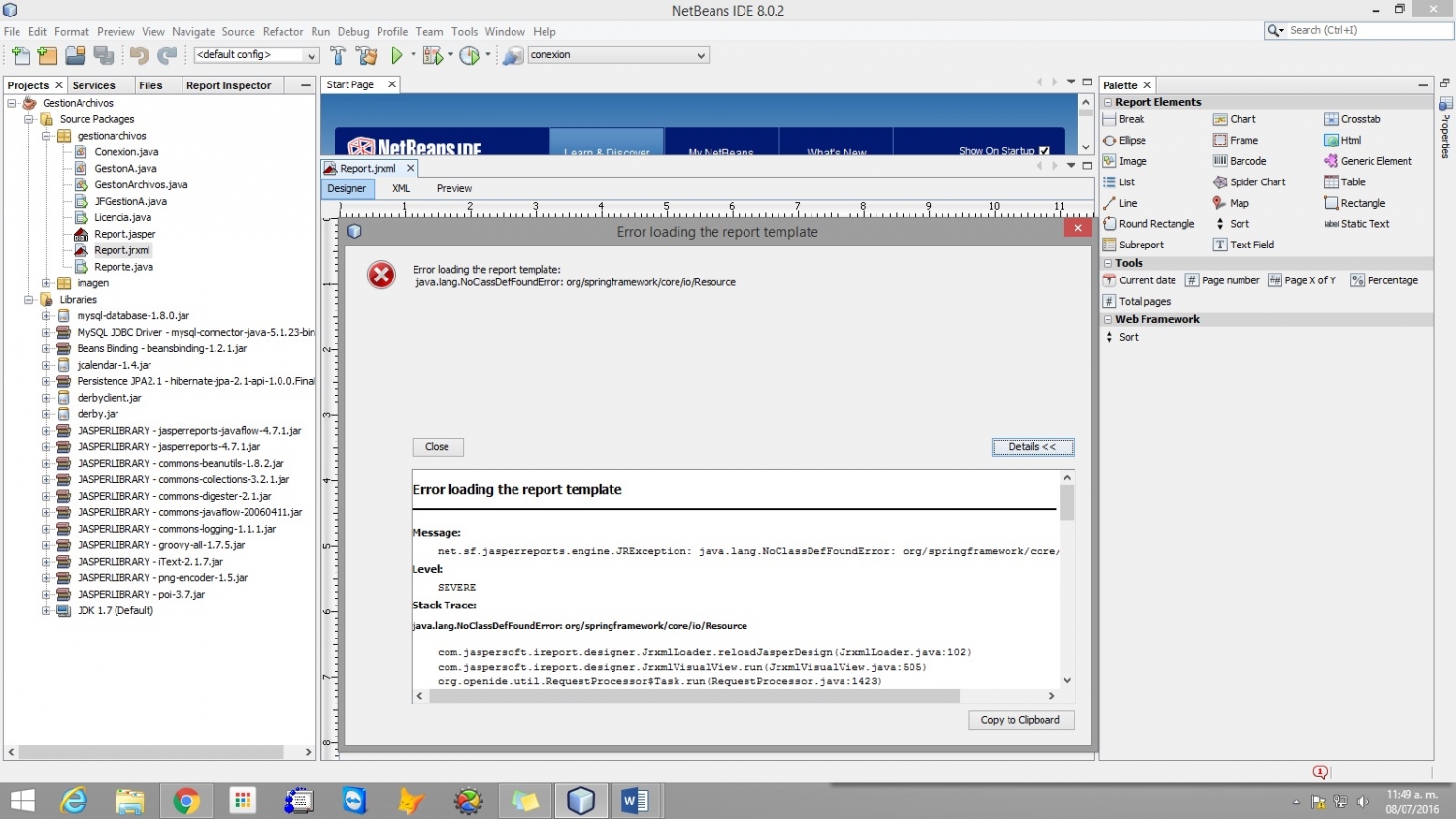Select Report.jasper in the project tree
1456x819 pixels.
(x=124, y=234)
